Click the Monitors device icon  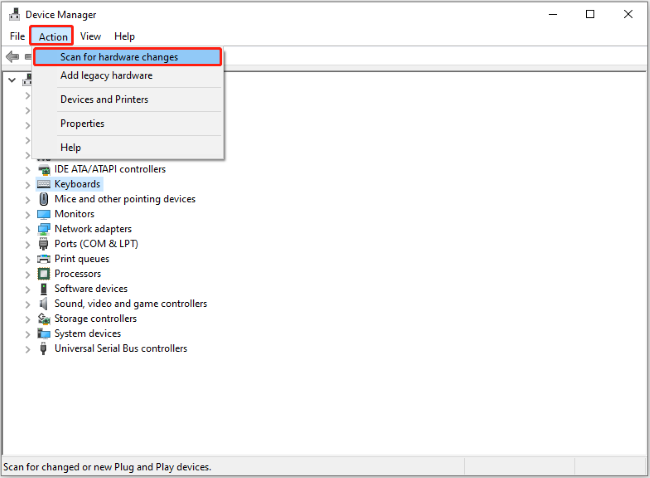[44, 214]
